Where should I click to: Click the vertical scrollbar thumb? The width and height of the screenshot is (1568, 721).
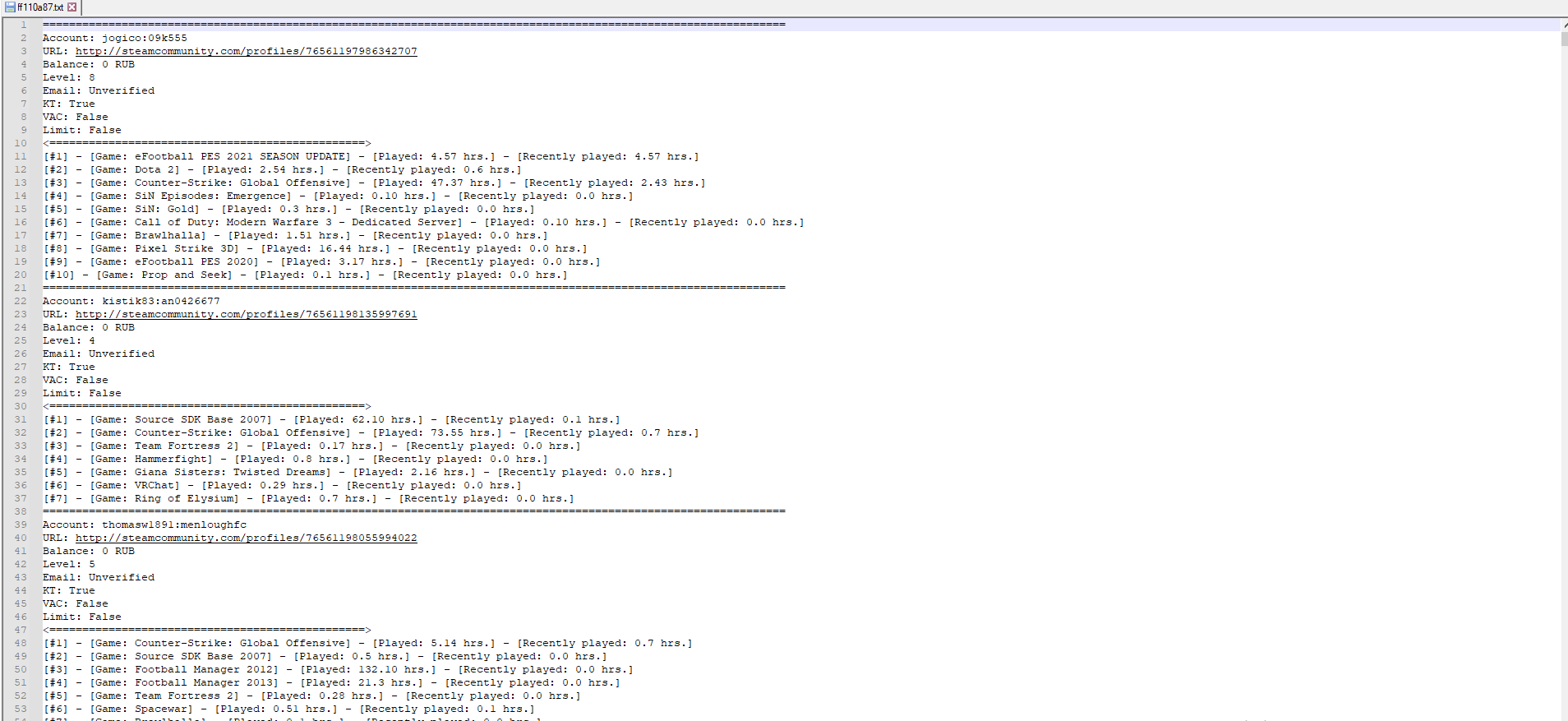1563,39
